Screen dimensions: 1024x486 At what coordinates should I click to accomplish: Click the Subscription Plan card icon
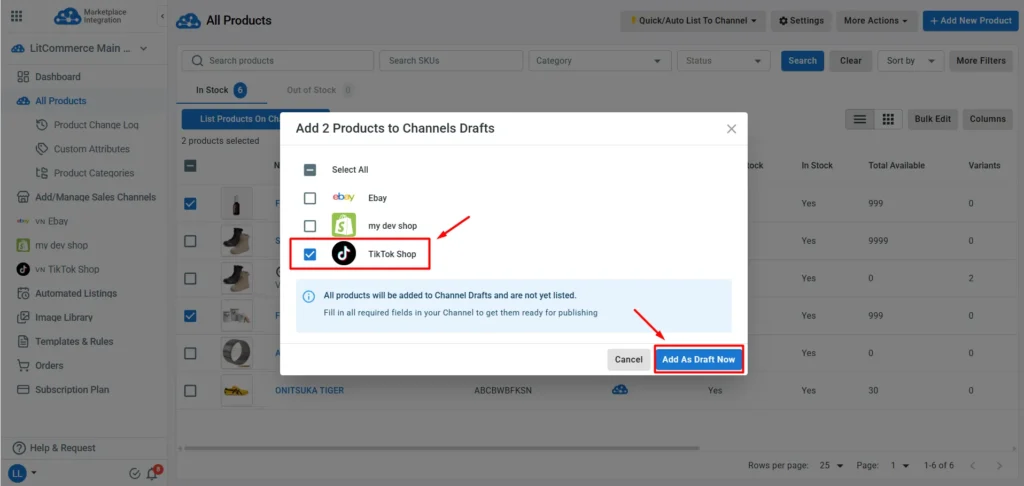click(x=24, y=390)
